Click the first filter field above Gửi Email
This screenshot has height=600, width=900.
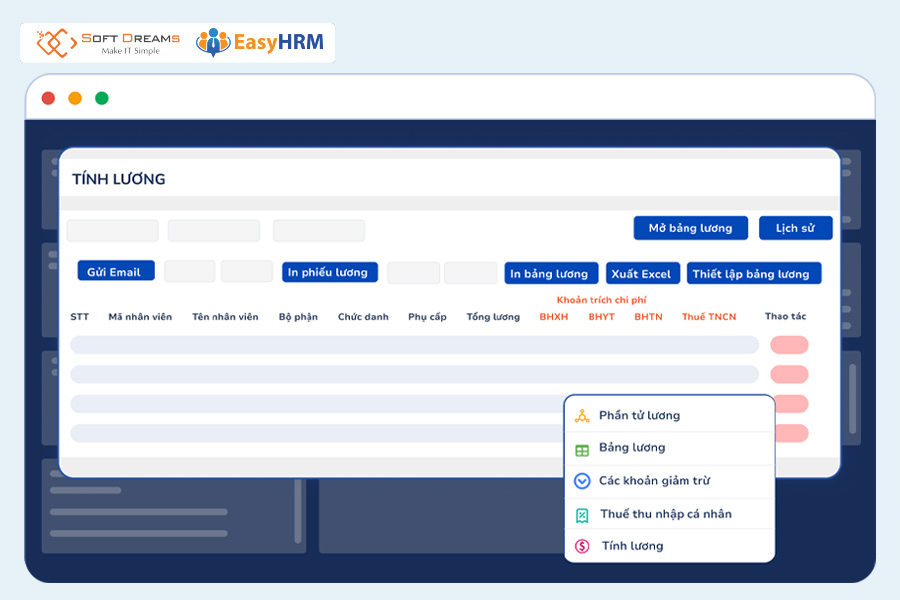tap(112, 230)
